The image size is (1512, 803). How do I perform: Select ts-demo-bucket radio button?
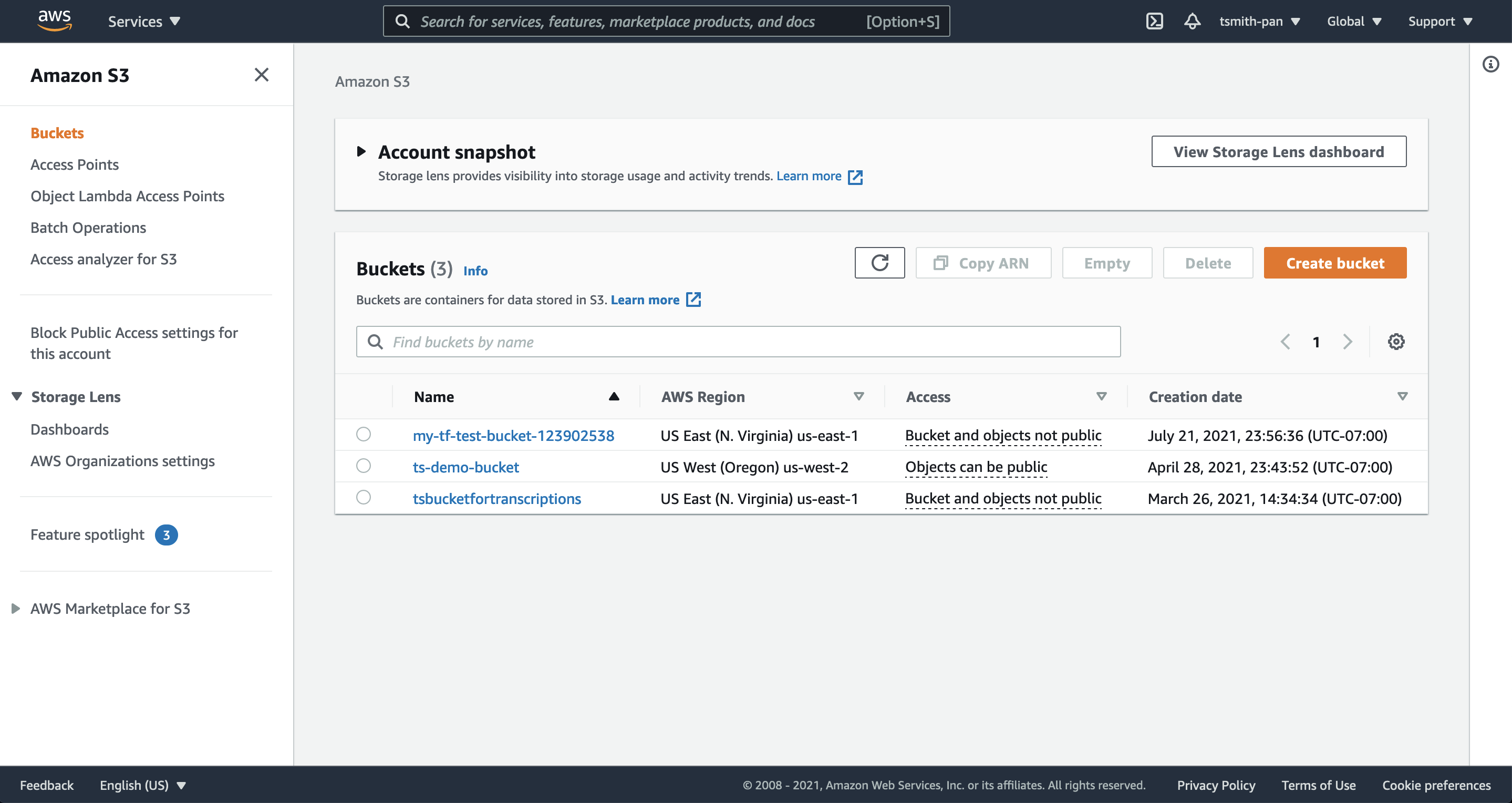[364, 466]
